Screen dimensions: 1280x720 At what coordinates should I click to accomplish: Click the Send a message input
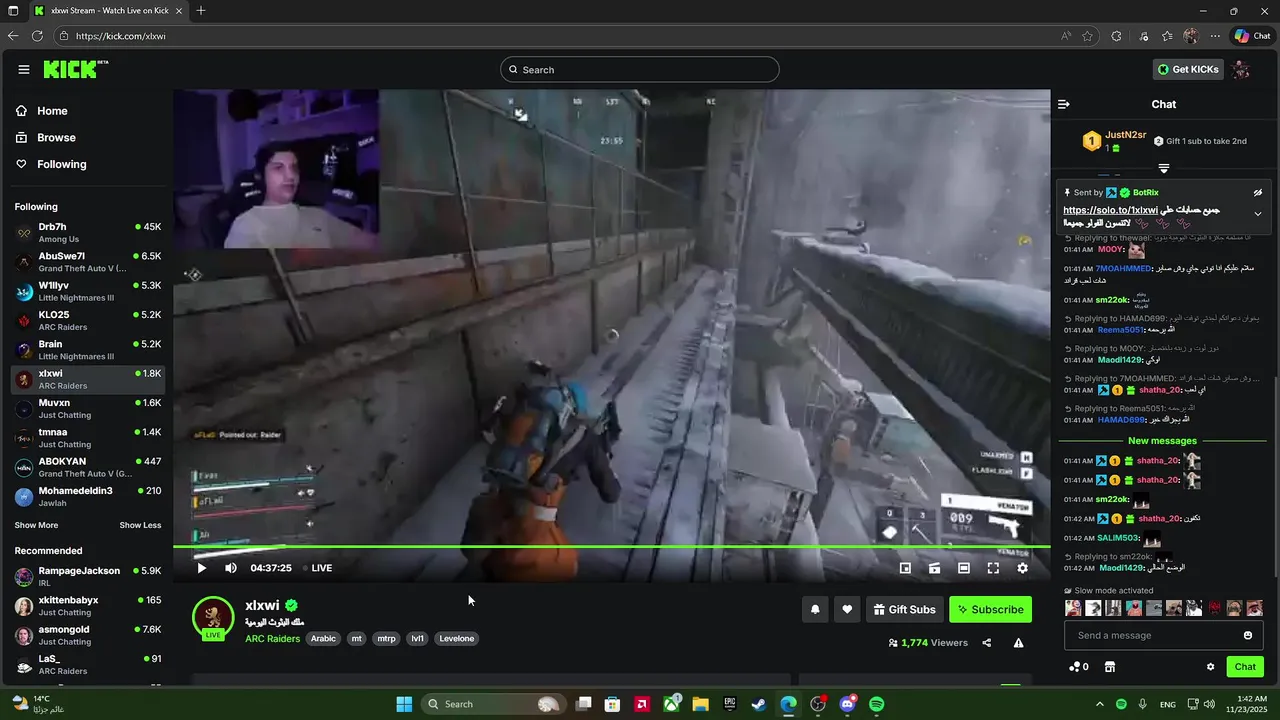pyautogui.click(x=1154, y=635)
